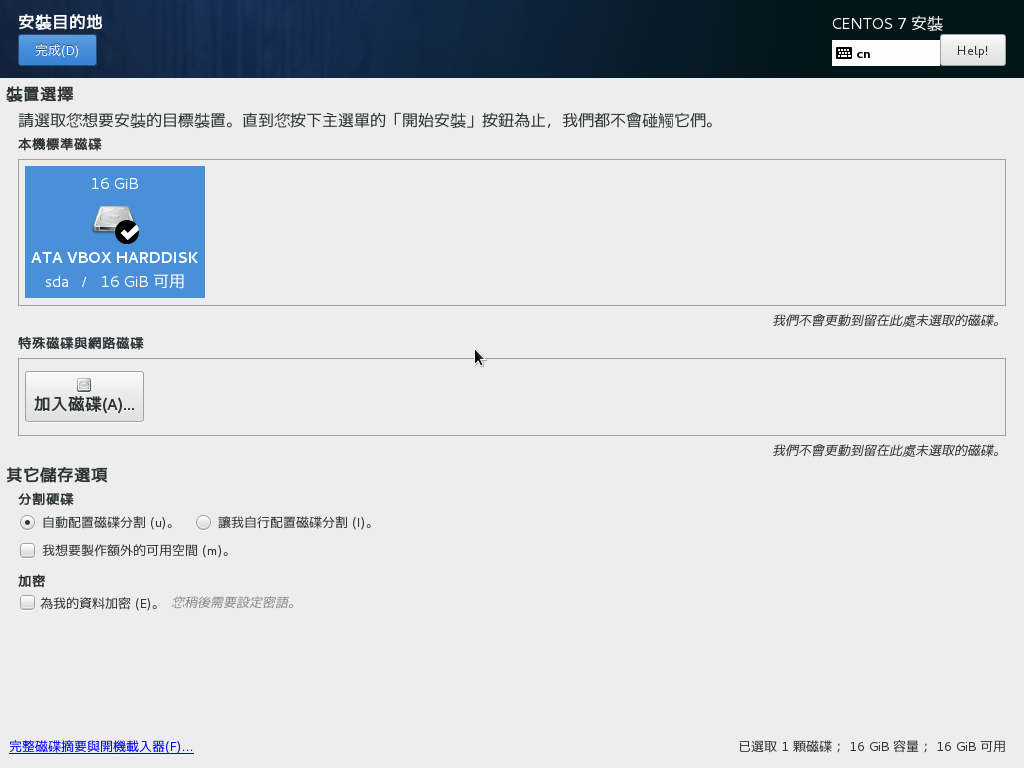1024x768 pixels.
Task: Click the black checkmark on the selected disk
Action: tap(126, 230)
